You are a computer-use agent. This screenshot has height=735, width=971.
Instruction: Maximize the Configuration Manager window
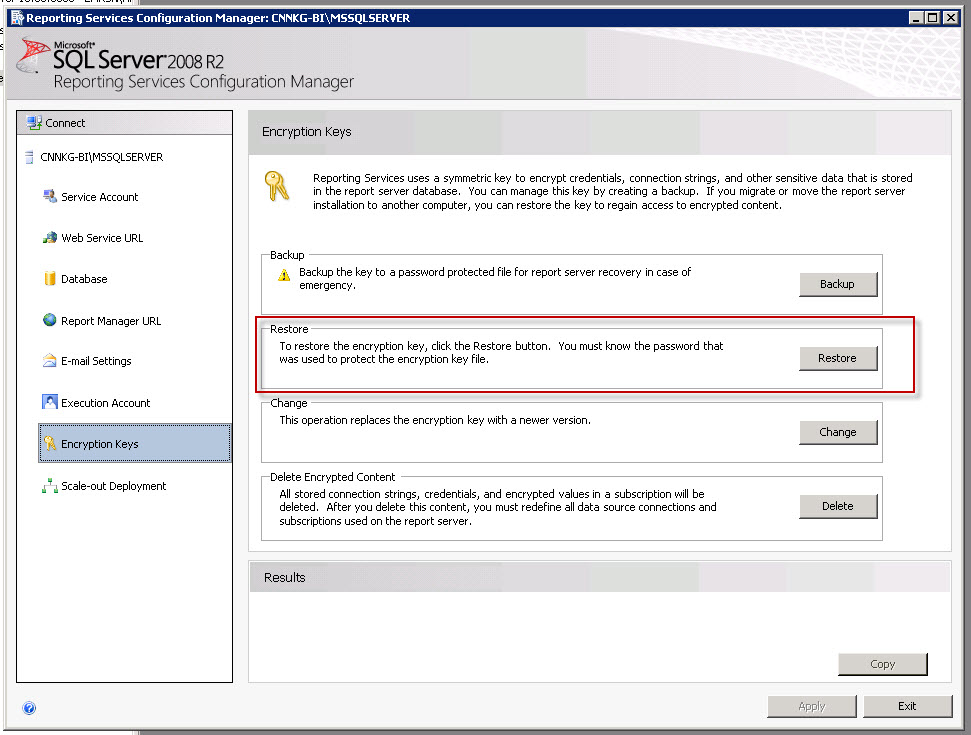pyautogui.click(x=933, y=17)
